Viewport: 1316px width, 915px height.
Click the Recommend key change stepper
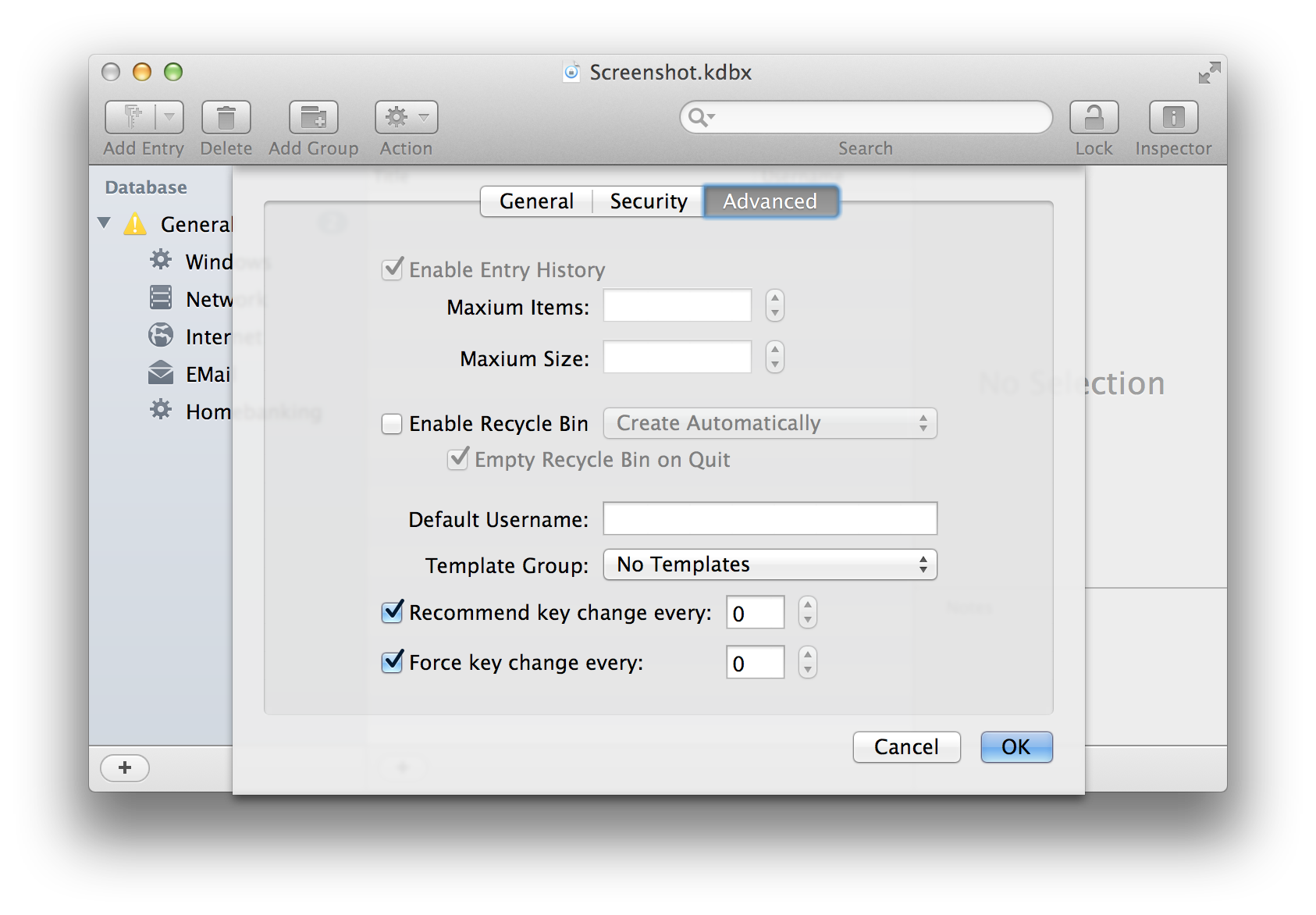pyautogui.click(x=808, y=612)
